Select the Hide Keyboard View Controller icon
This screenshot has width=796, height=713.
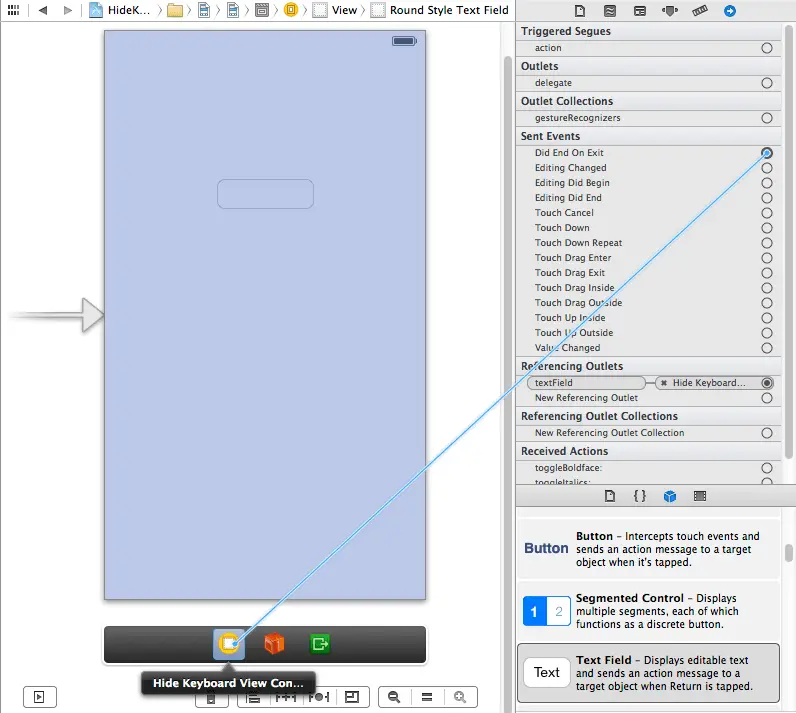[x=229, y=644]
